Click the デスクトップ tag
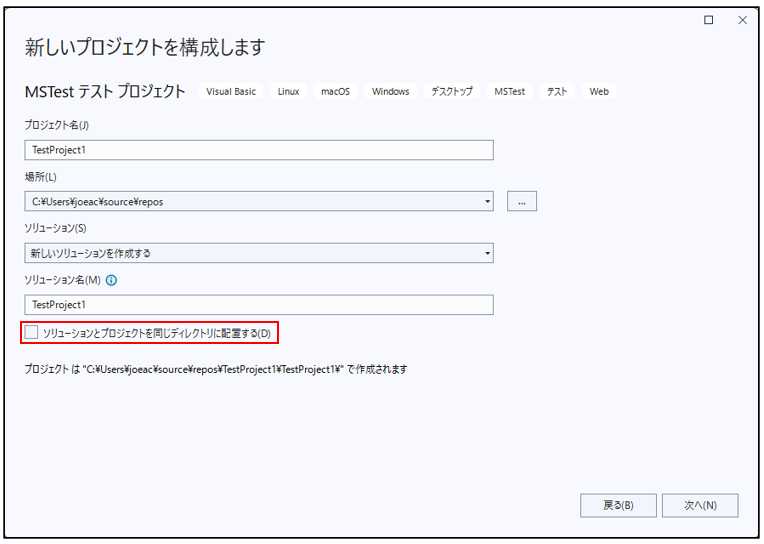The width and height of the screenshot is (764, 544). tap(452, 92)
